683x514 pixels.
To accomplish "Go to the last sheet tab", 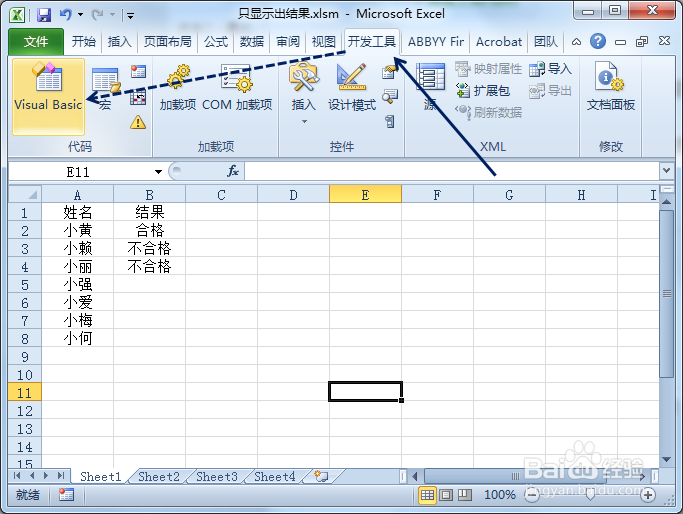I will (61, 476).
